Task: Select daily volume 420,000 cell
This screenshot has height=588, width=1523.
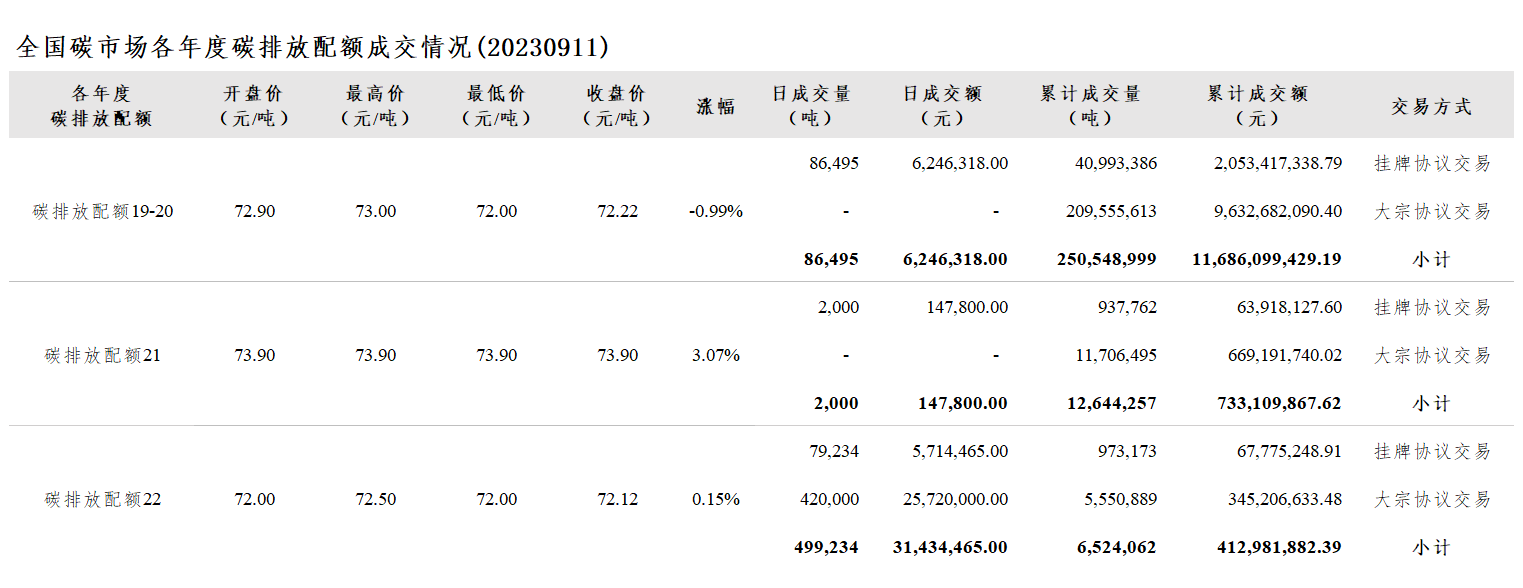Action: click(x=830, y=499)
